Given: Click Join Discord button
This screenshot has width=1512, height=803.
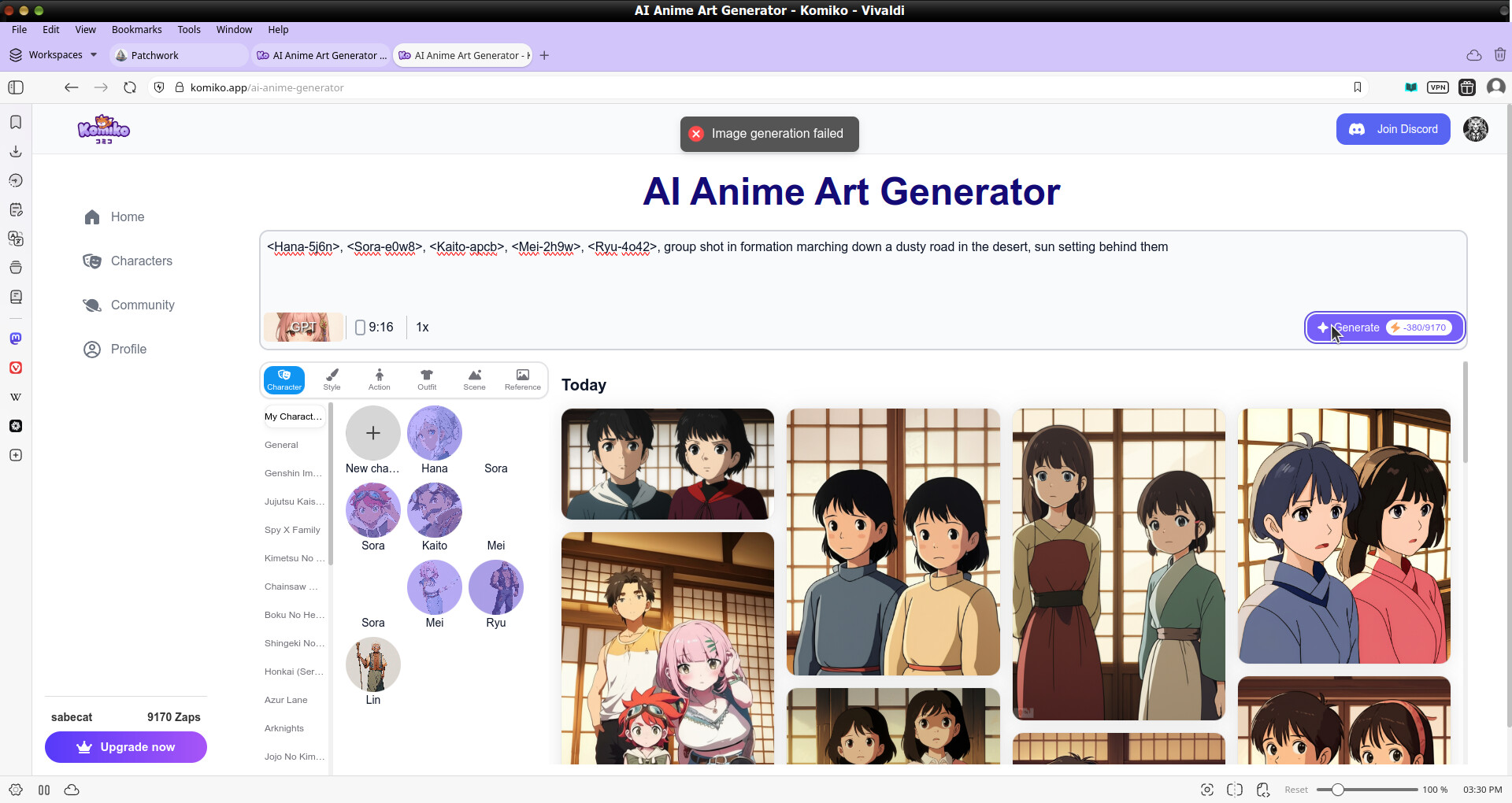Looking at the screenshot, I should [1393, 129].
